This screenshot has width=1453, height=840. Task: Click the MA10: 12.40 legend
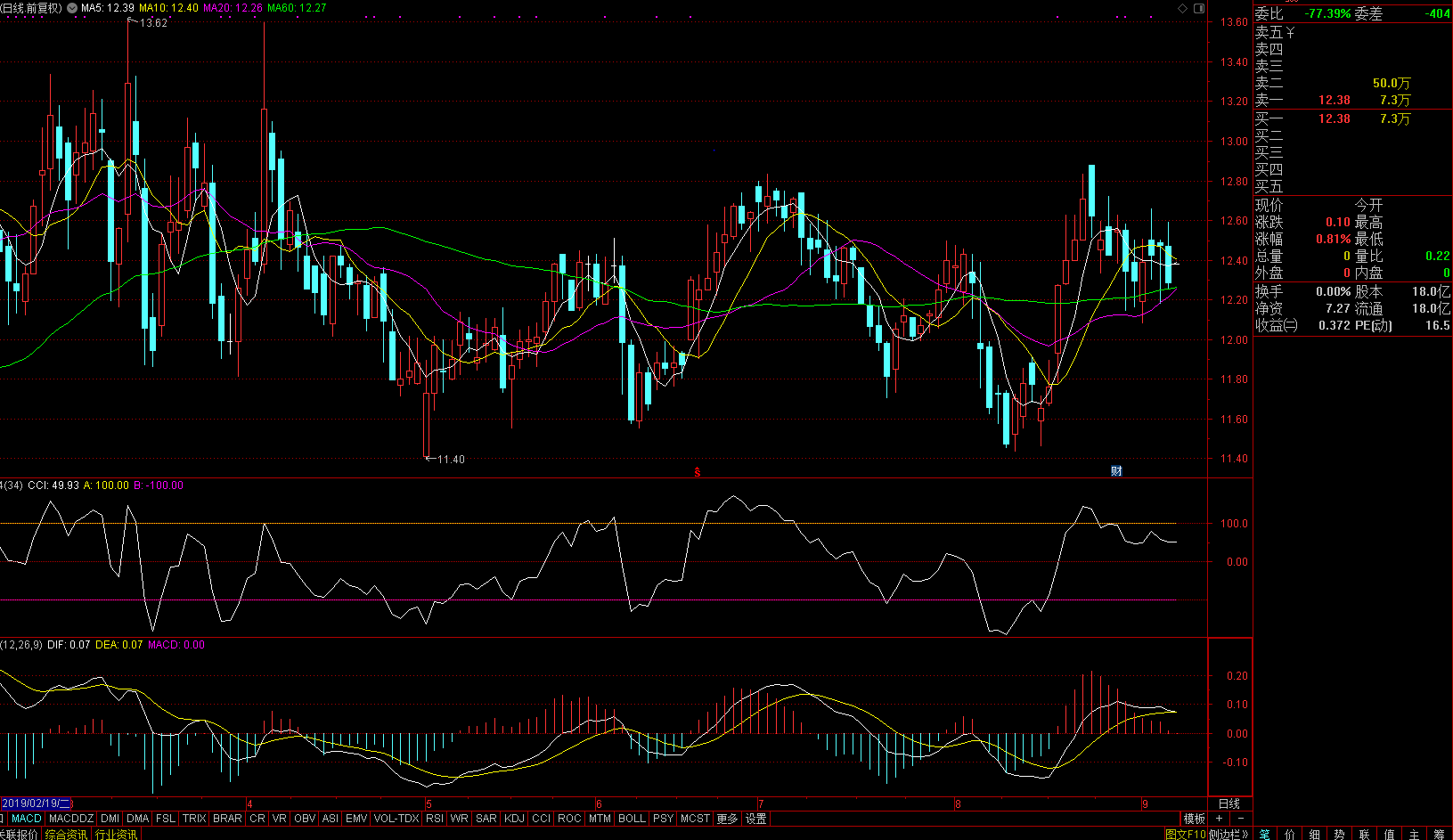(168, 8)
